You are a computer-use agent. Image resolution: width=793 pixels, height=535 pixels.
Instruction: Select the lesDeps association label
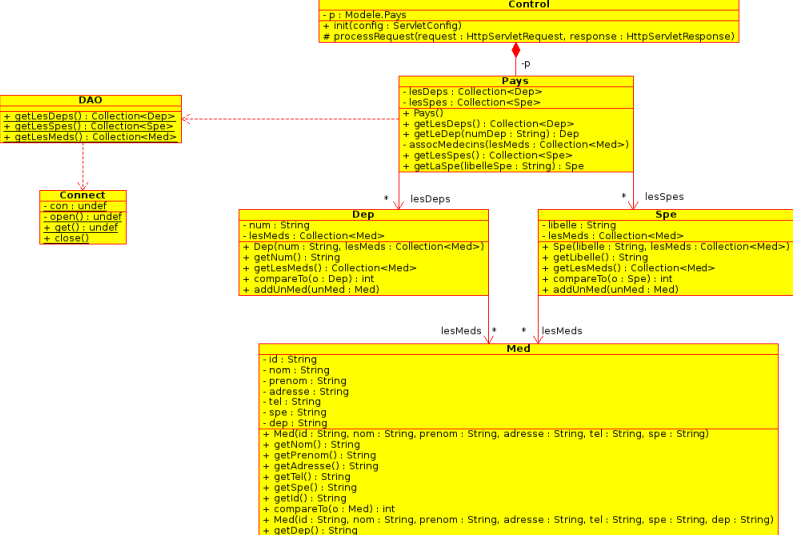tap(430, 199)
